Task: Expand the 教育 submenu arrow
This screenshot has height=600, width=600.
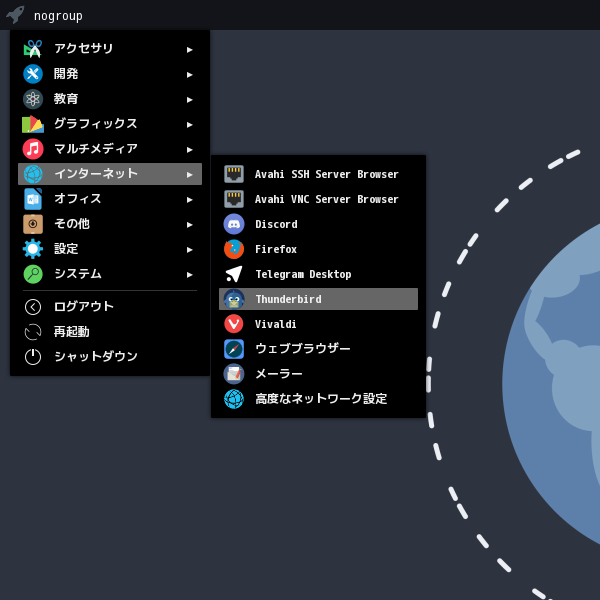Action: click(x=189, y=99)
